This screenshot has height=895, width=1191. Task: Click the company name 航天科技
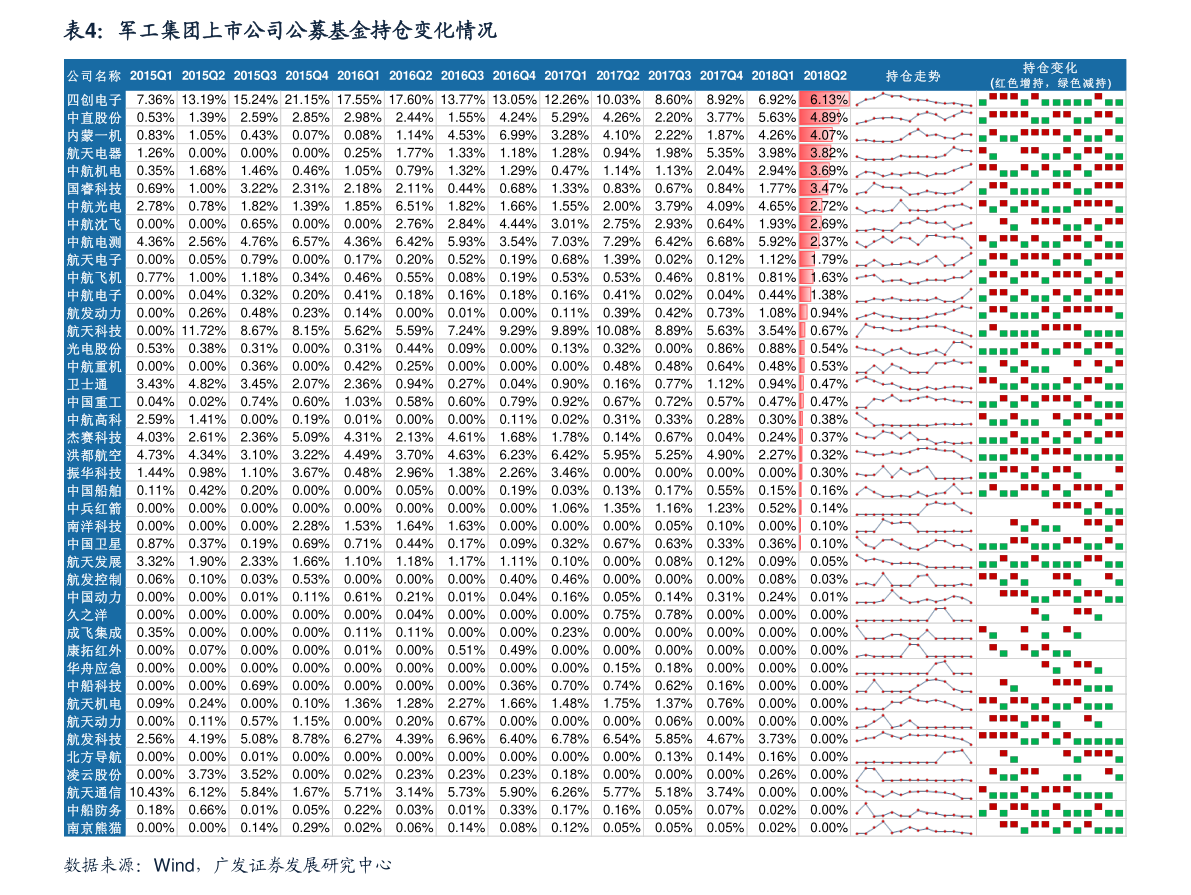click(x=93, y=331)
